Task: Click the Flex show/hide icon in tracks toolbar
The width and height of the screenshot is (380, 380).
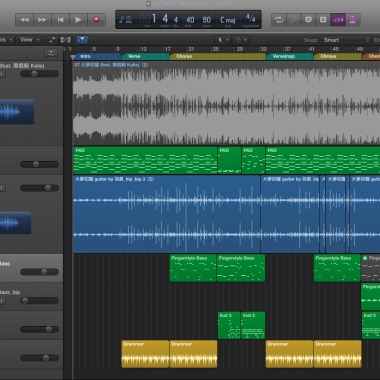Action: click(65, 40)
